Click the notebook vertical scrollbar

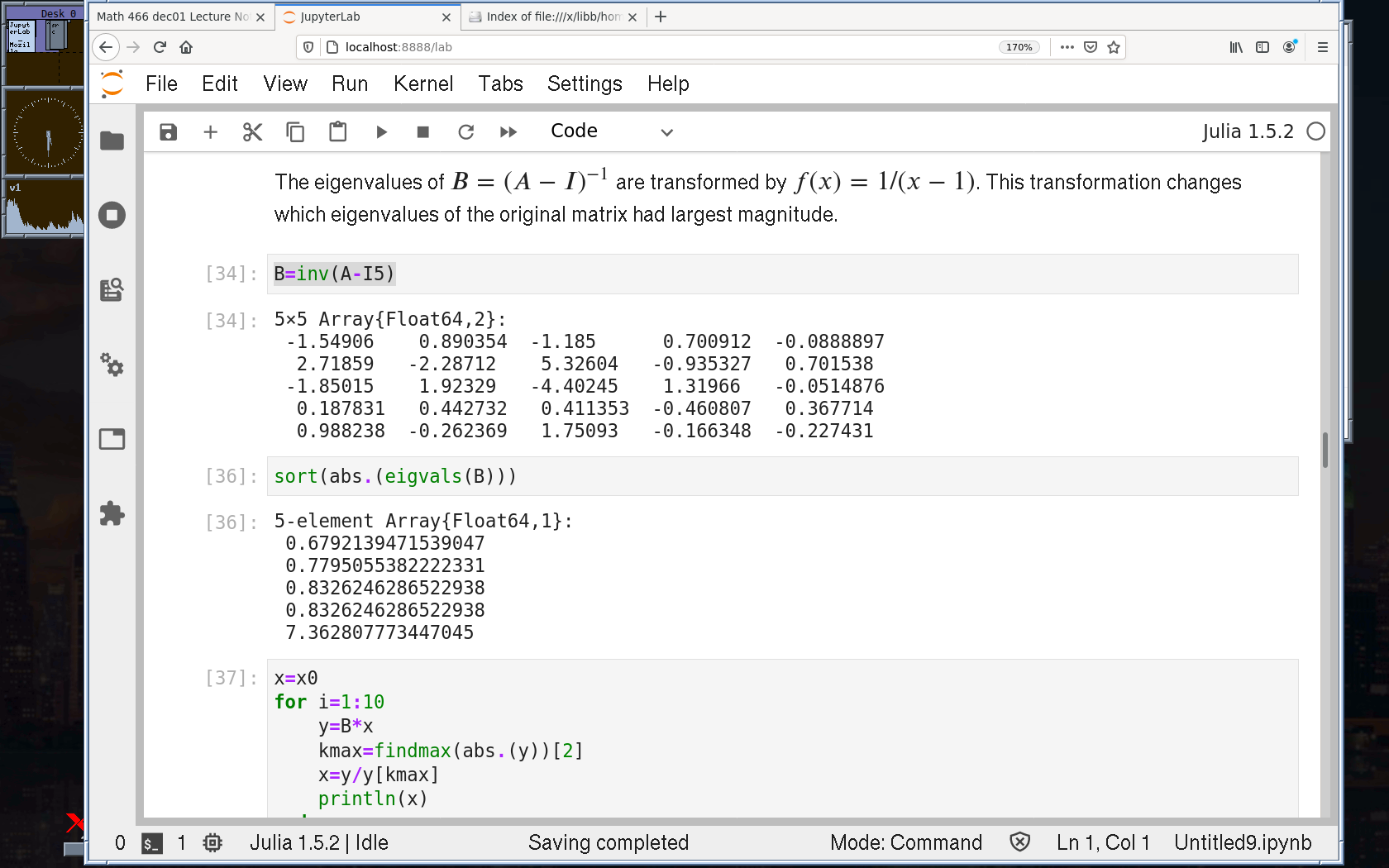click(x=1325, y=450)
